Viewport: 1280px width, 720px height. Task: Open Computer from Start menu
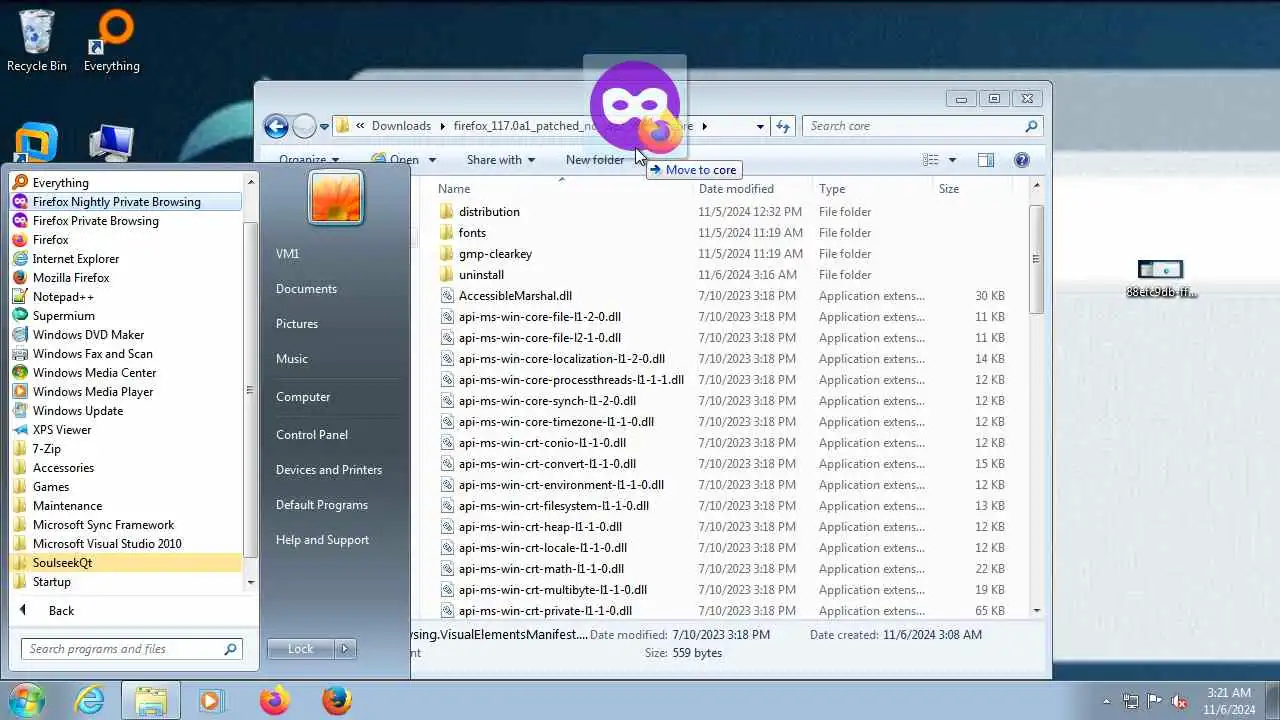[303, 397]
